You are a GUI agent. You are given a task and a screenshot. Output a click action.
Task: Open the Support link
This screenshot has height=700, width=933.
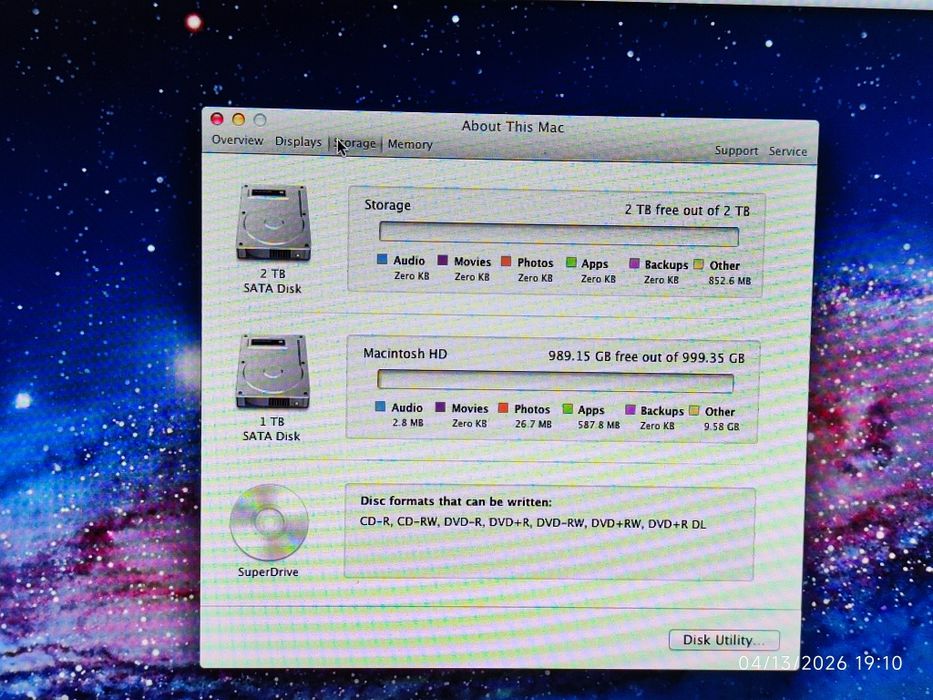[x=736, y=151]
